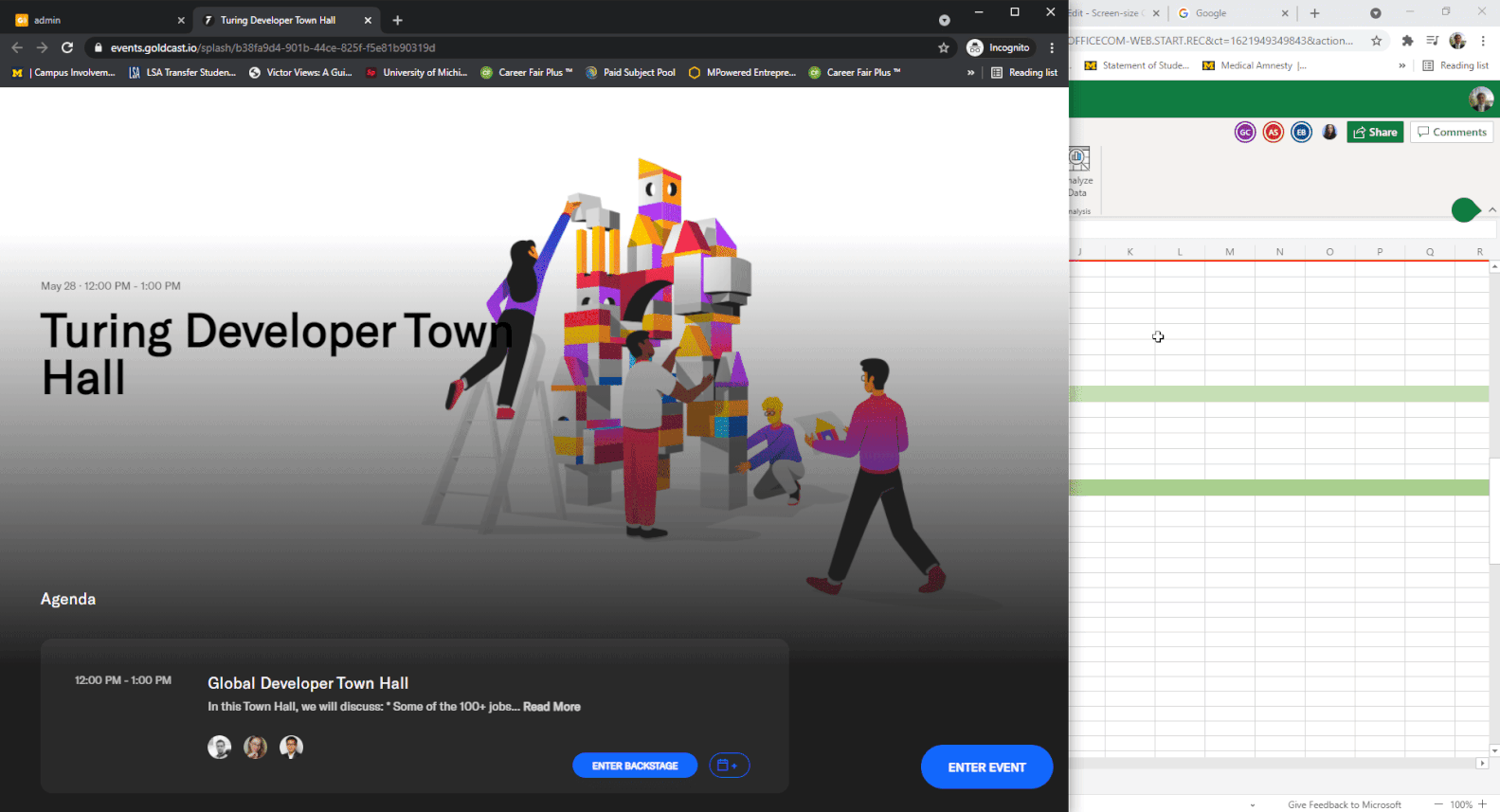Bookmark the Excel page with the star icon
Viewport: 1500px width, 812px height.
click(x=1377, y=41)
